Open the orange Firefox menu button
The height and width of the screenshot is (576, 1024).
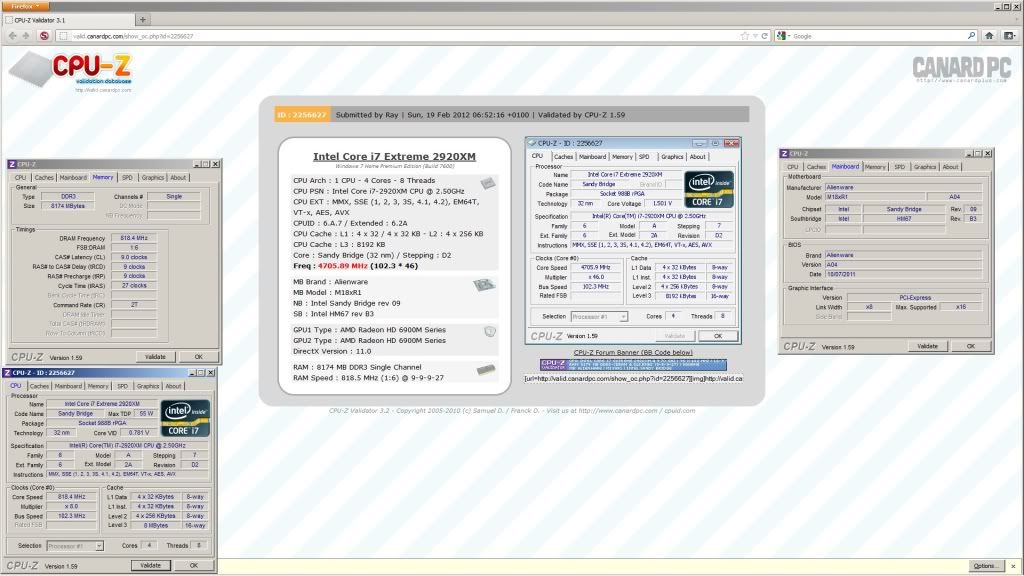coord(25,6)
